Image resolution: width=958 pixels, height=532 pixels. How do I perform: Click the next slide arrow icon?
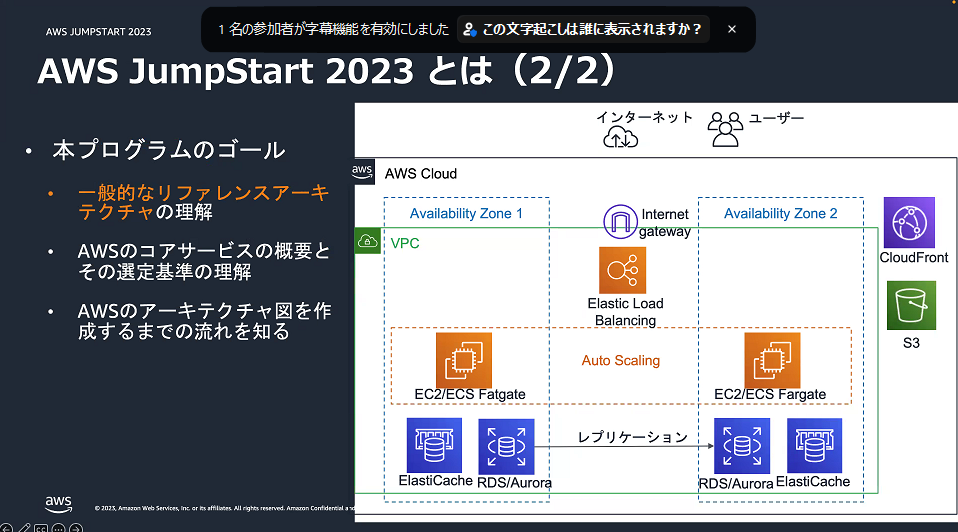(x=76, y=528)
